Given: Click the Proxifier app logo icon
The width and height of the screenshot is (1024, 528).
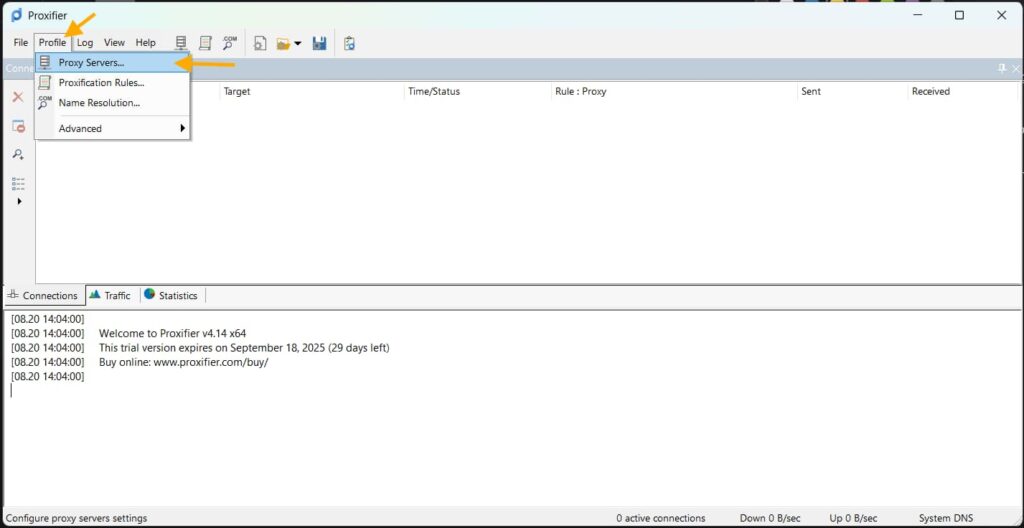Looking at the screenshot, I should tap(16, 15).
